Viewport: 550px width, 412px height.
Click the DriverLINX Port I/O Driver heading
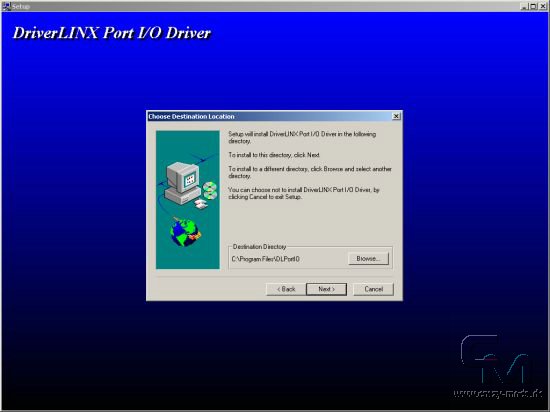[112, 33]
